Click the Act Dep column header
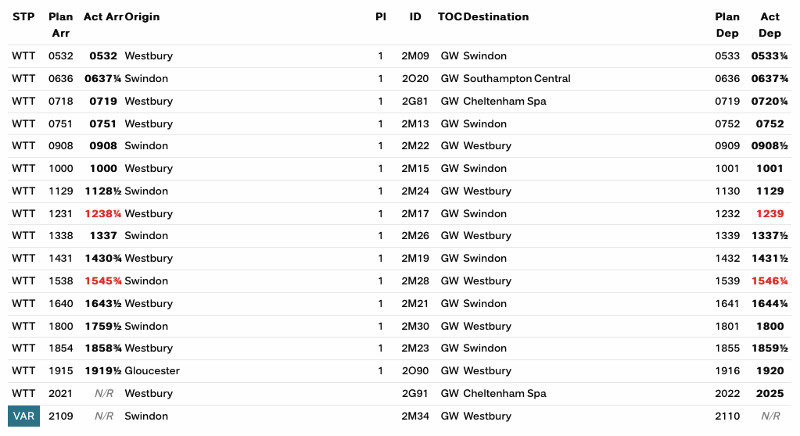This screenshot has height=436, width=800. point(770,25)
